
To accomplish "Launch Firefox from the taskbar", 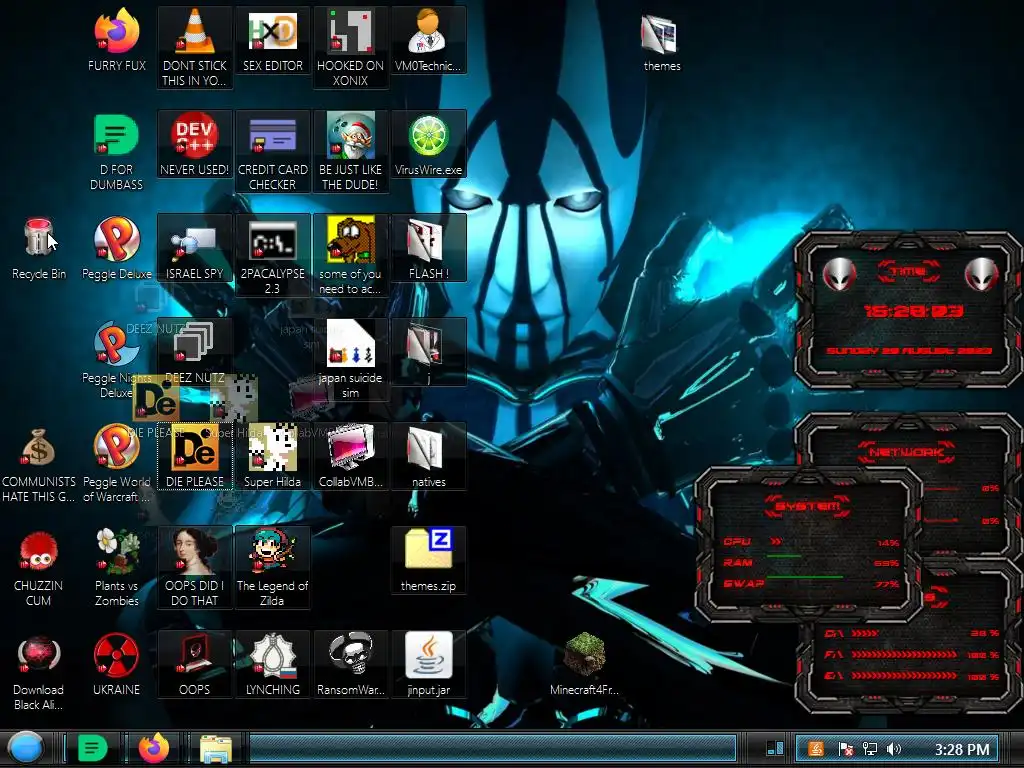I will (x=154, y=748).
